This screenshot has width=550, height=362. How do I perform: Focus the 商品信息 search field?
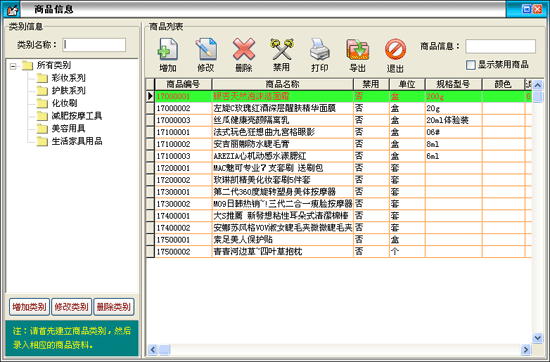[x=500, y=46]
